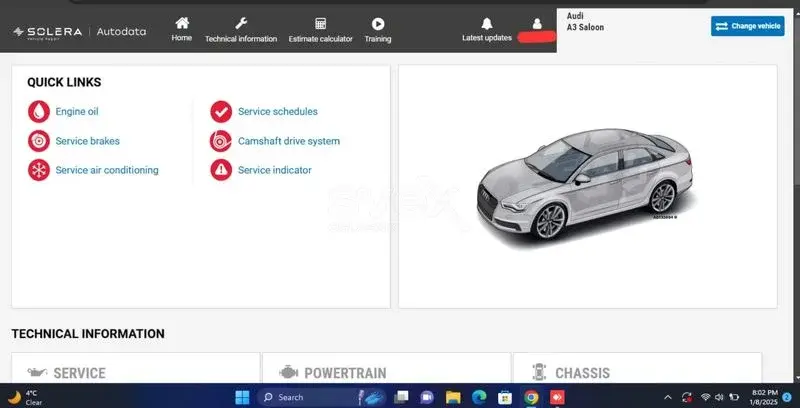Open the POWERTRAIN technical information card
Image resolution: width=800 pixels, height=408 pixels.
pyautogui.click(x=386, y=368)
